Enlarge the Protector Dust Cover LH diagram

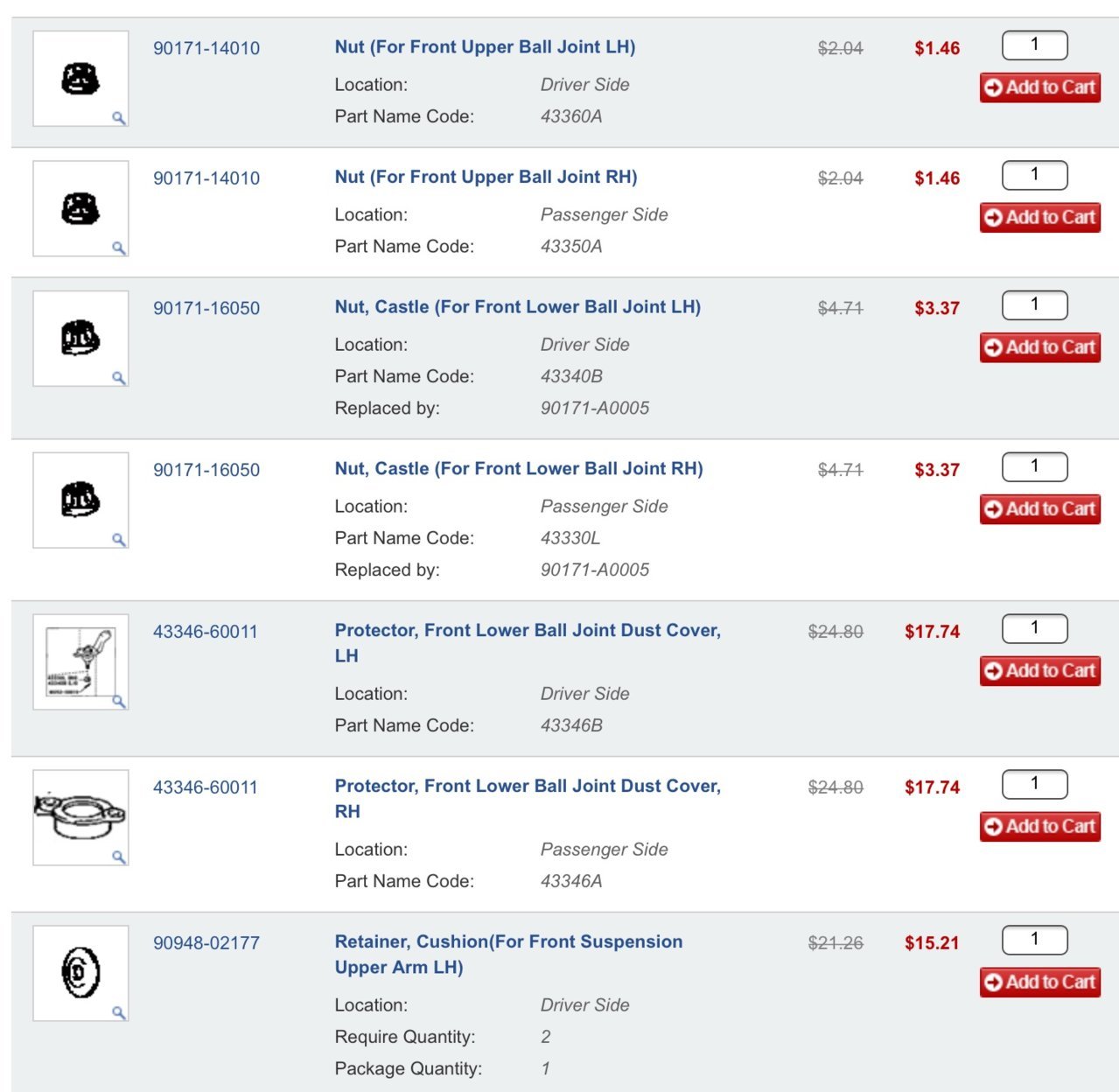119,702
